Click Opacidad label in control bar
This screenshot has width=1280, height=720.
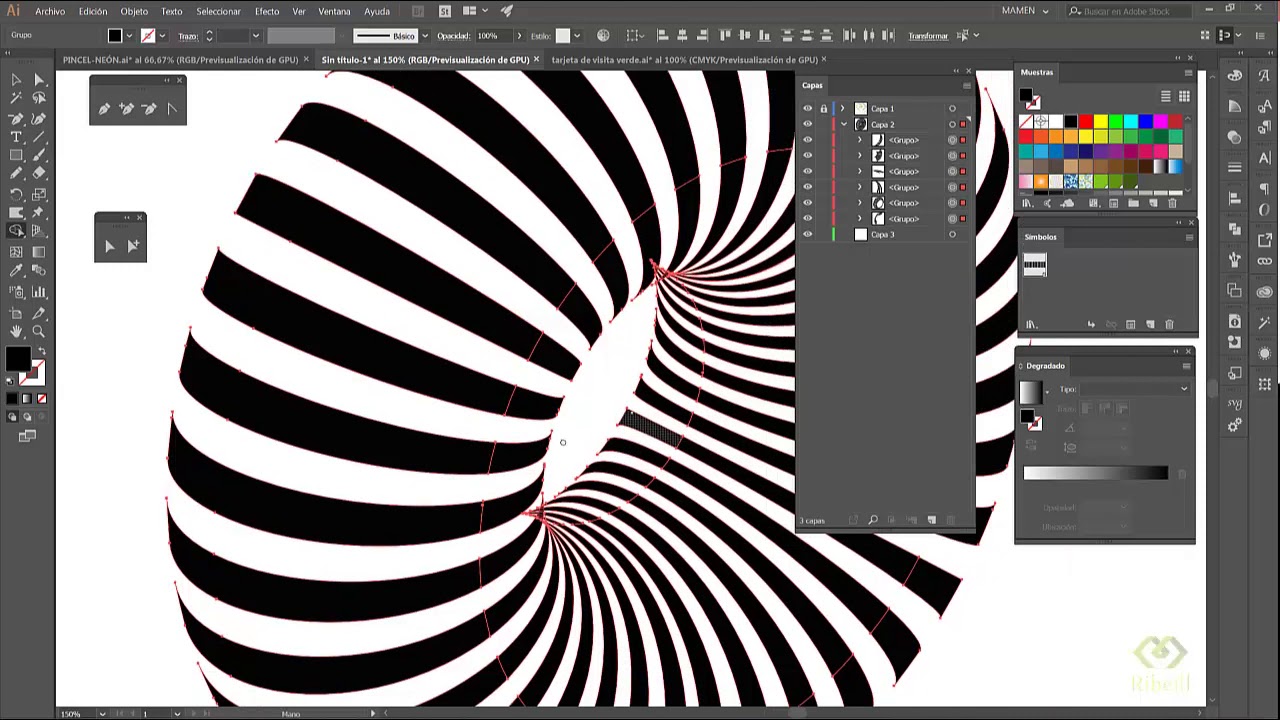(x=453, y=36)
